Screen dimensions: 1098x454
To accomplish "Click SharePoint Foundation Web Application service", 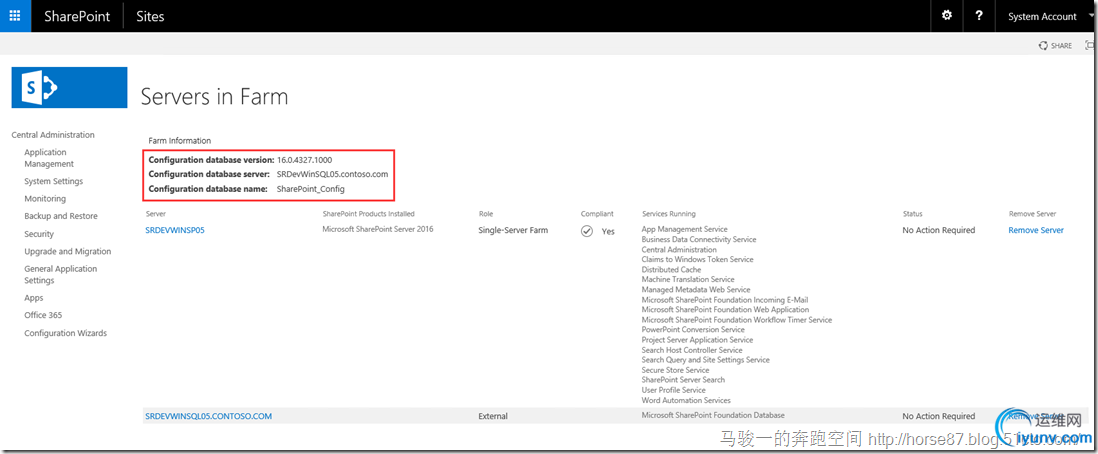I will click(725, 309).
